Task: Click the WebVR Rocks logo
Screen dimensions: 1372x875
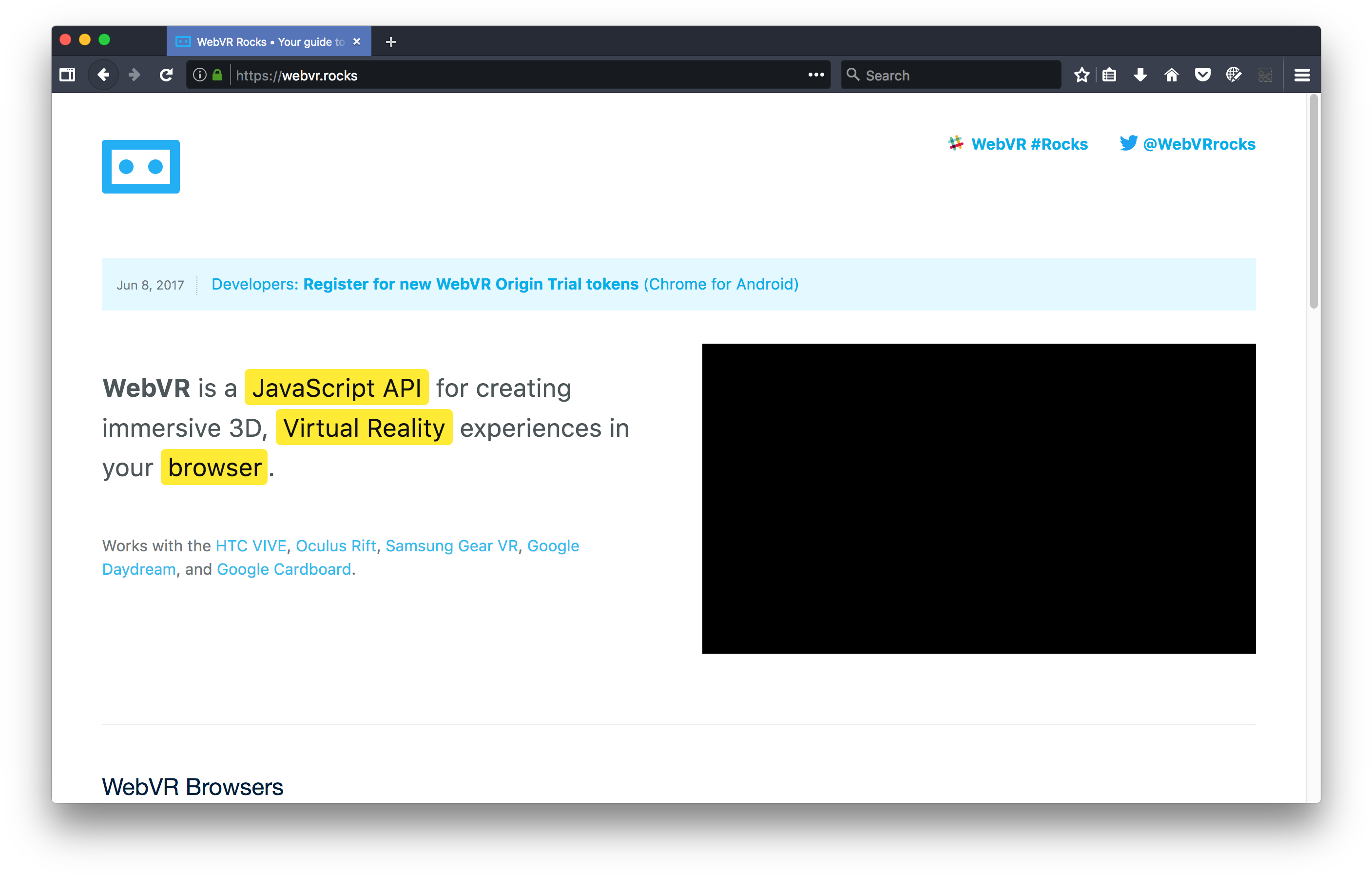Action: (x=140, y=166)
